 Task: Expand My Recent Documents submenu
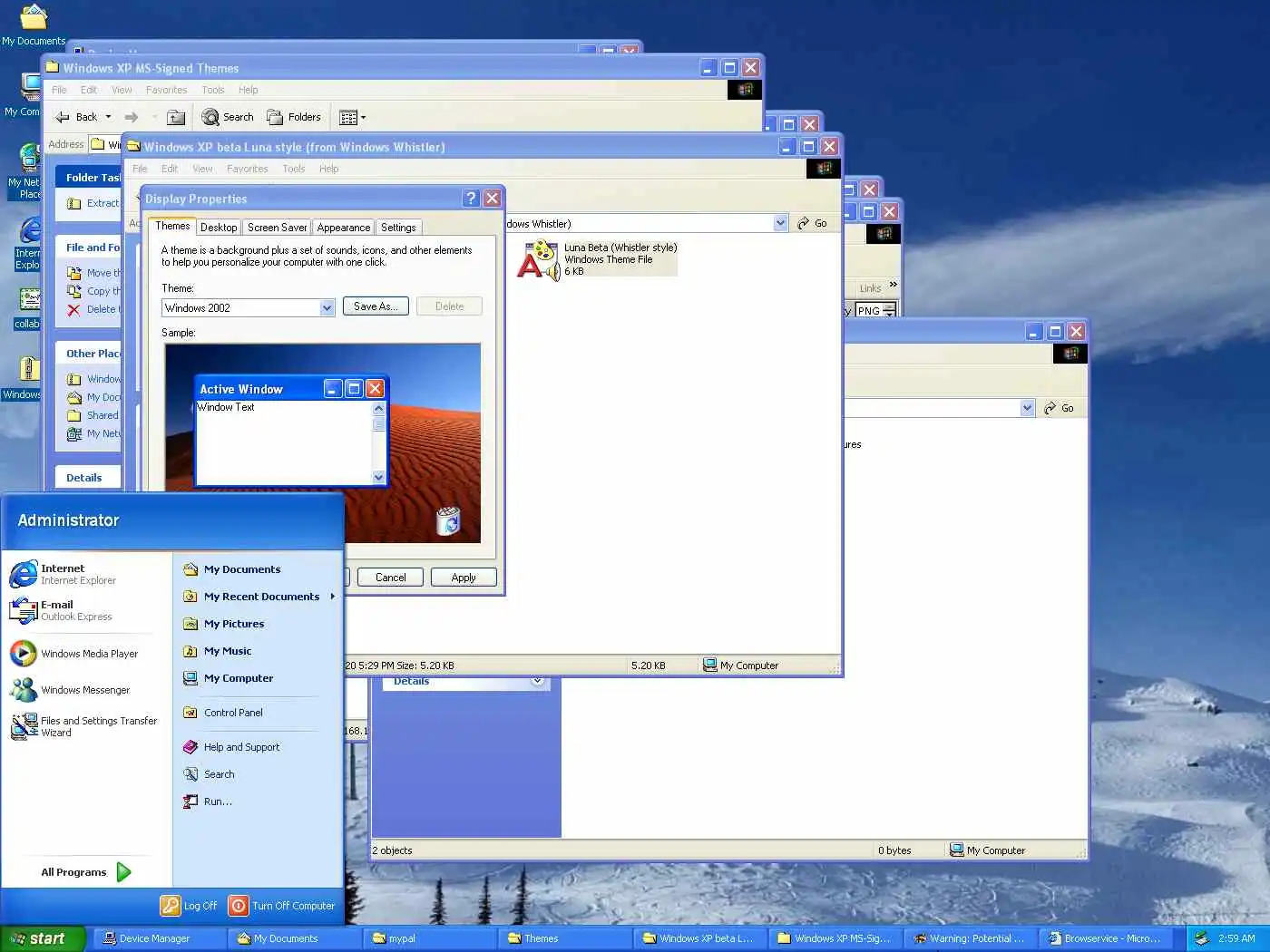tap(333, 597)
